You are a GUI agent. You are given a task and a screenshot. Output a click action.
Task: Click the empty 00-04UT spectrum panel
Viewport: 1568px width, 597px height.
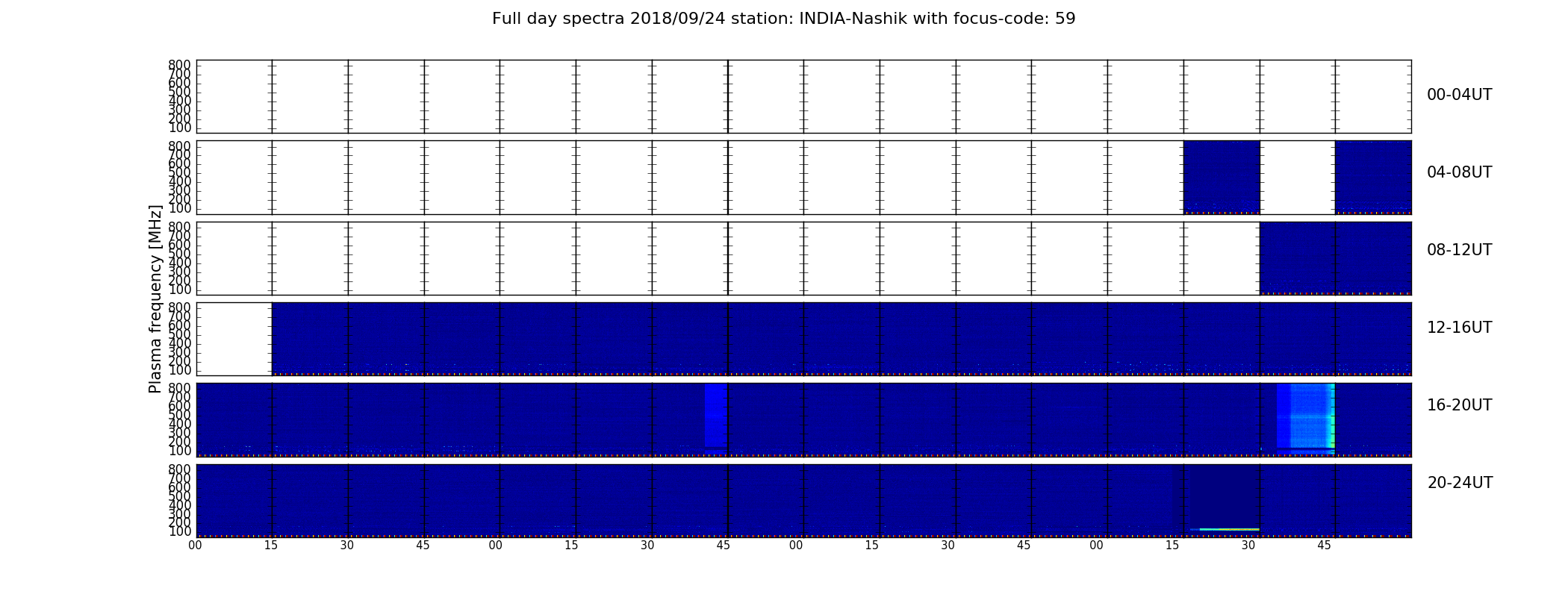coord(803,96)
